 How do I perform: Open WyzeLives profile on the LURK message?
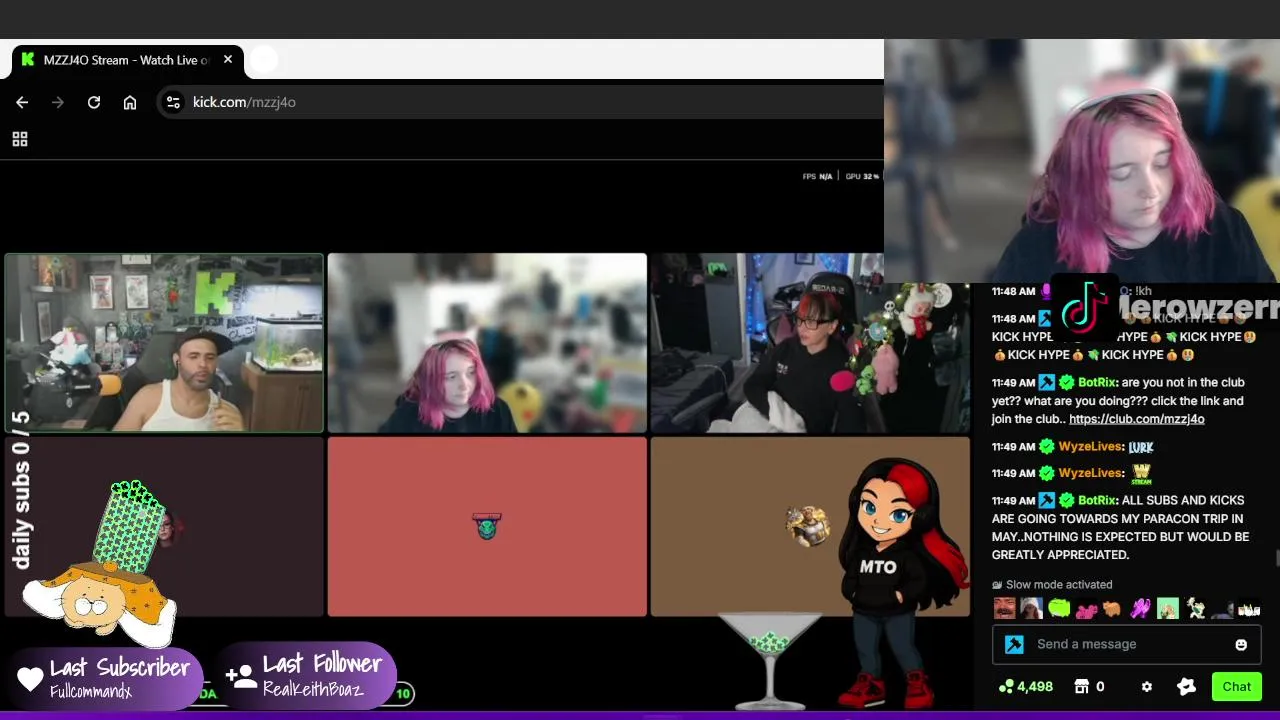1090,447
